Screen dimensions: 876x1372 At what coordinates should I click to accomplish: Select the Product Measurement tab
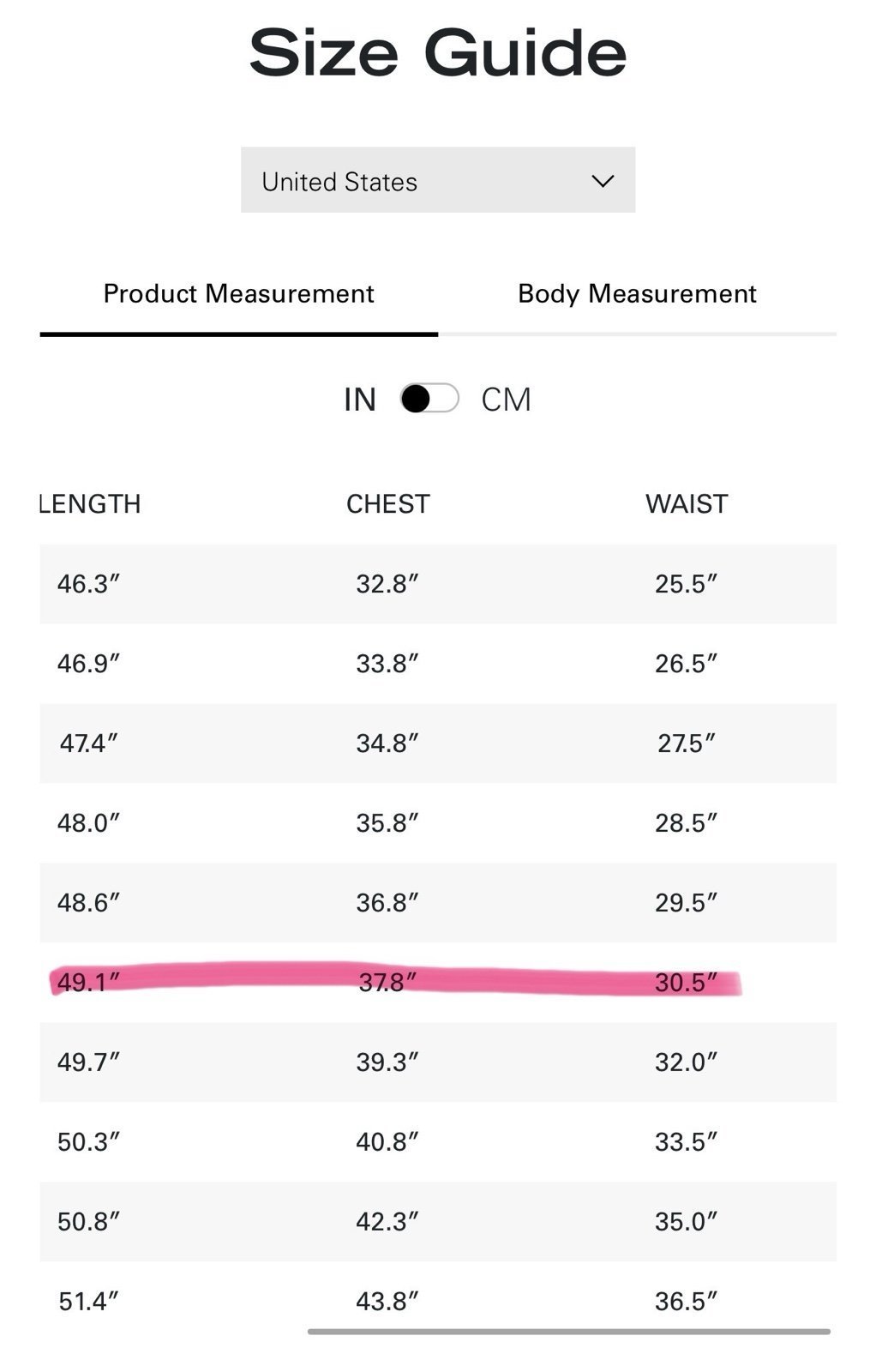point(238,294)
